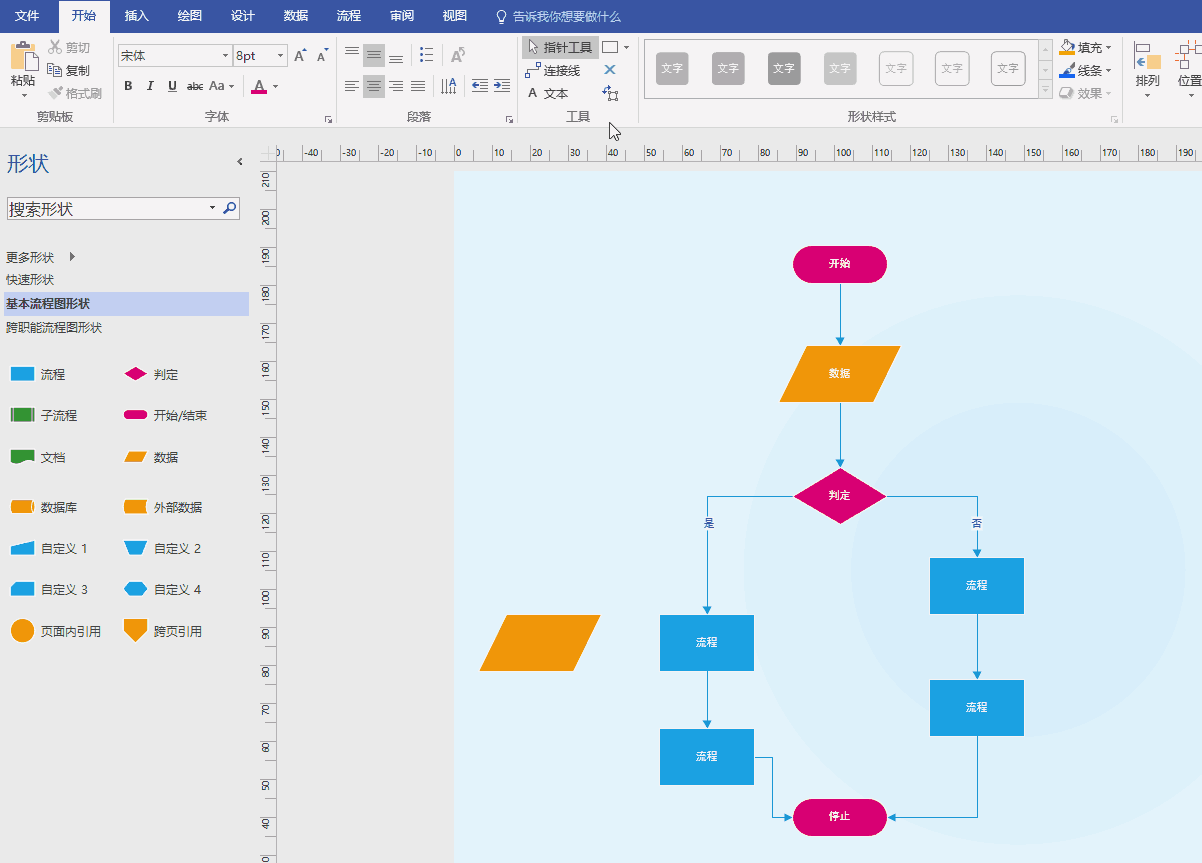Activate the 连接线 connector tool

pos(553,71)
